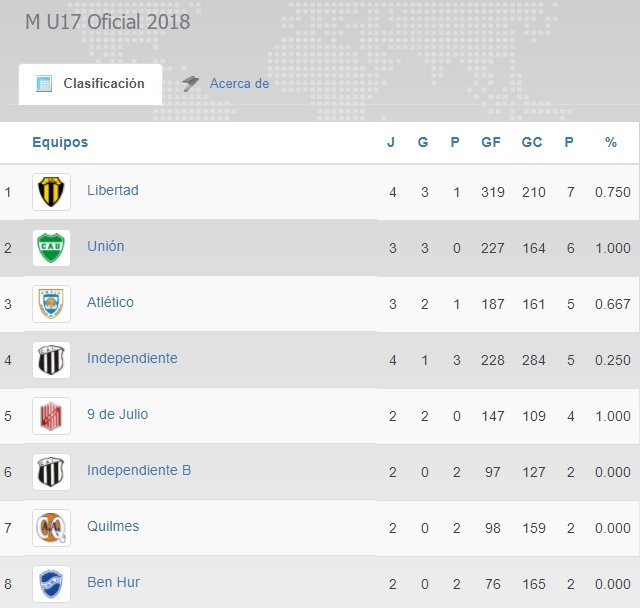This screenshot has width=640, height=608.
Task: Open the Atlético team page link
Action: pos(110,302)
